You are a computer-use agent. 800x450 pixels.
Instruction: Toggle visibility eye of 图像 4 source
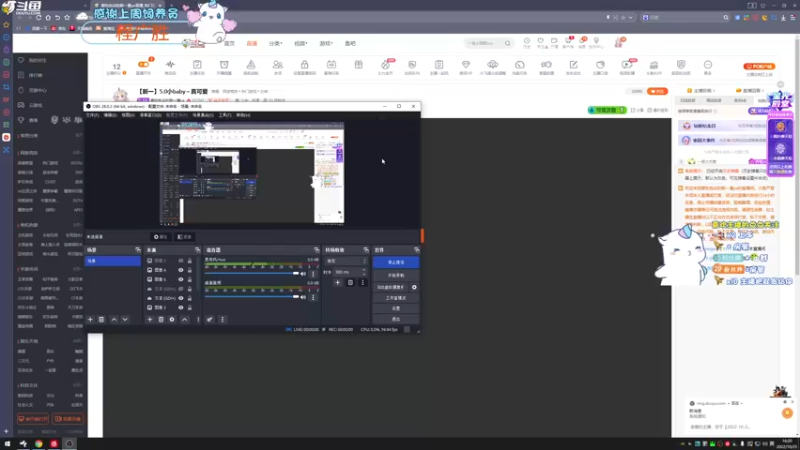[181, 270]
